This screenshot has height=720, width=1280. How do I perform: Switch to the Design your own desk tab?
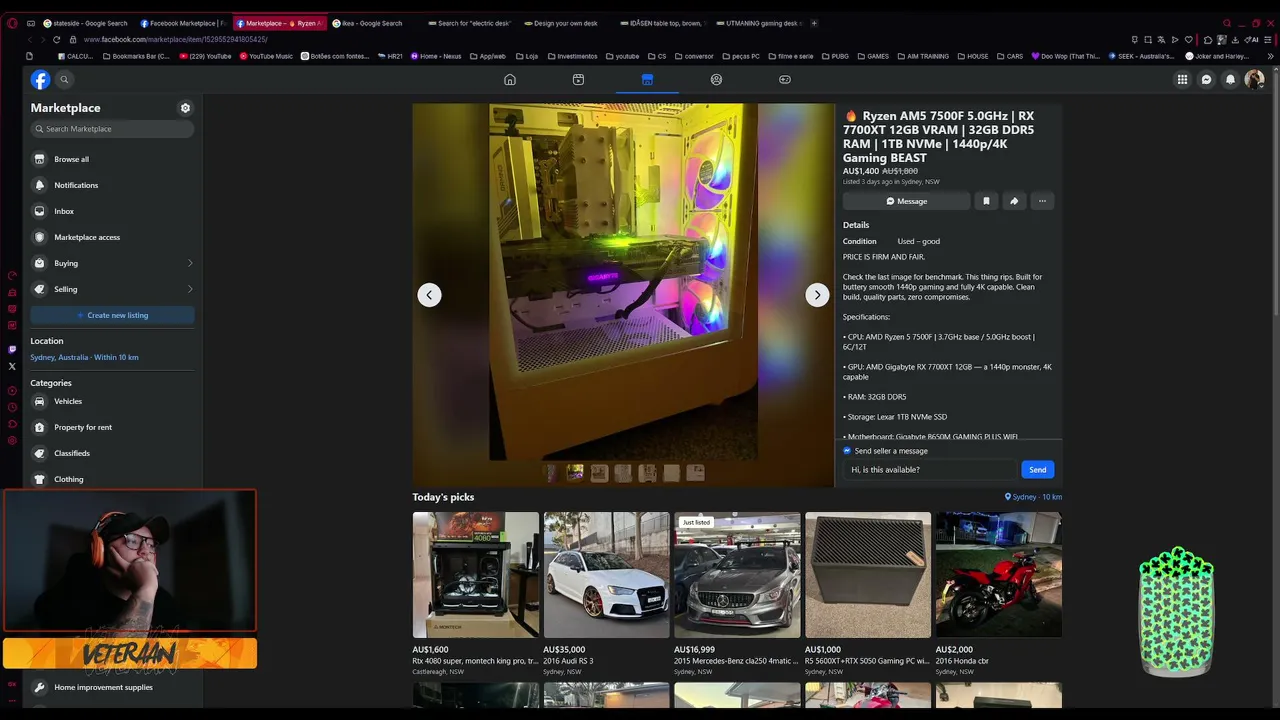point(565,23)
